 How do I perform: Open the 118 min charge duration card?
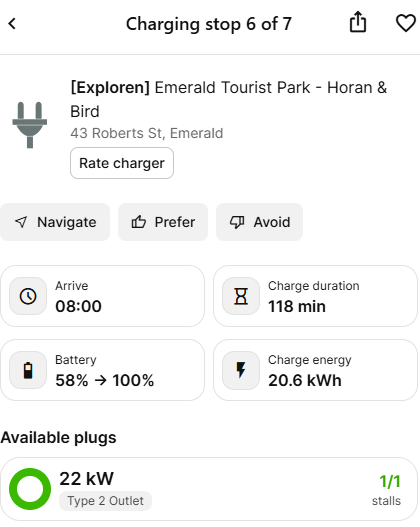click(316, 296)
